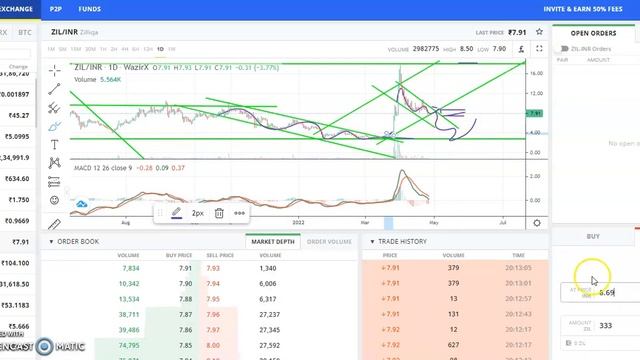Click trade with volume 627
The image size is (640, 360).
(x=453, y=345)
